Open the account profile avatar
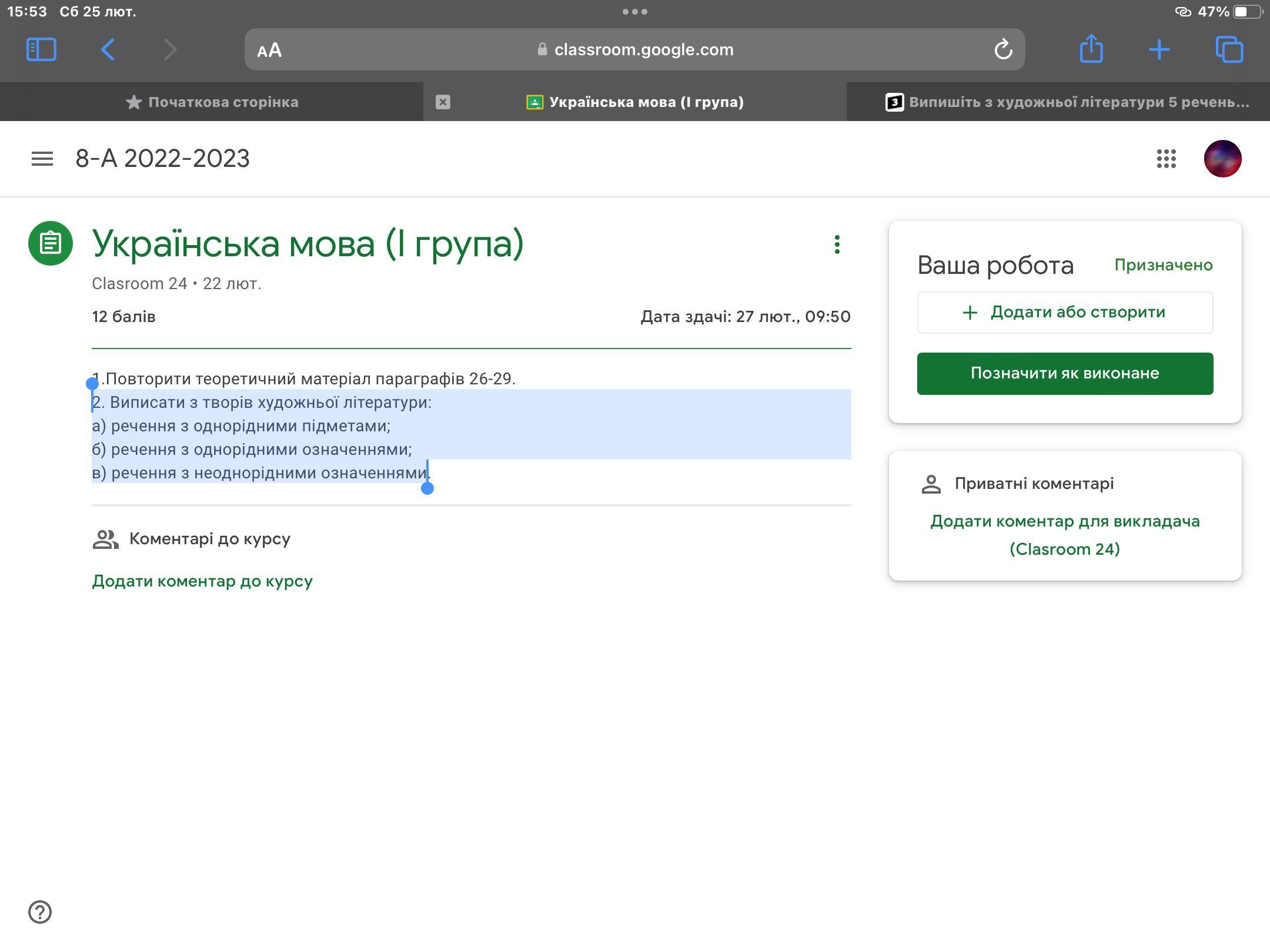 [1222, 159]
